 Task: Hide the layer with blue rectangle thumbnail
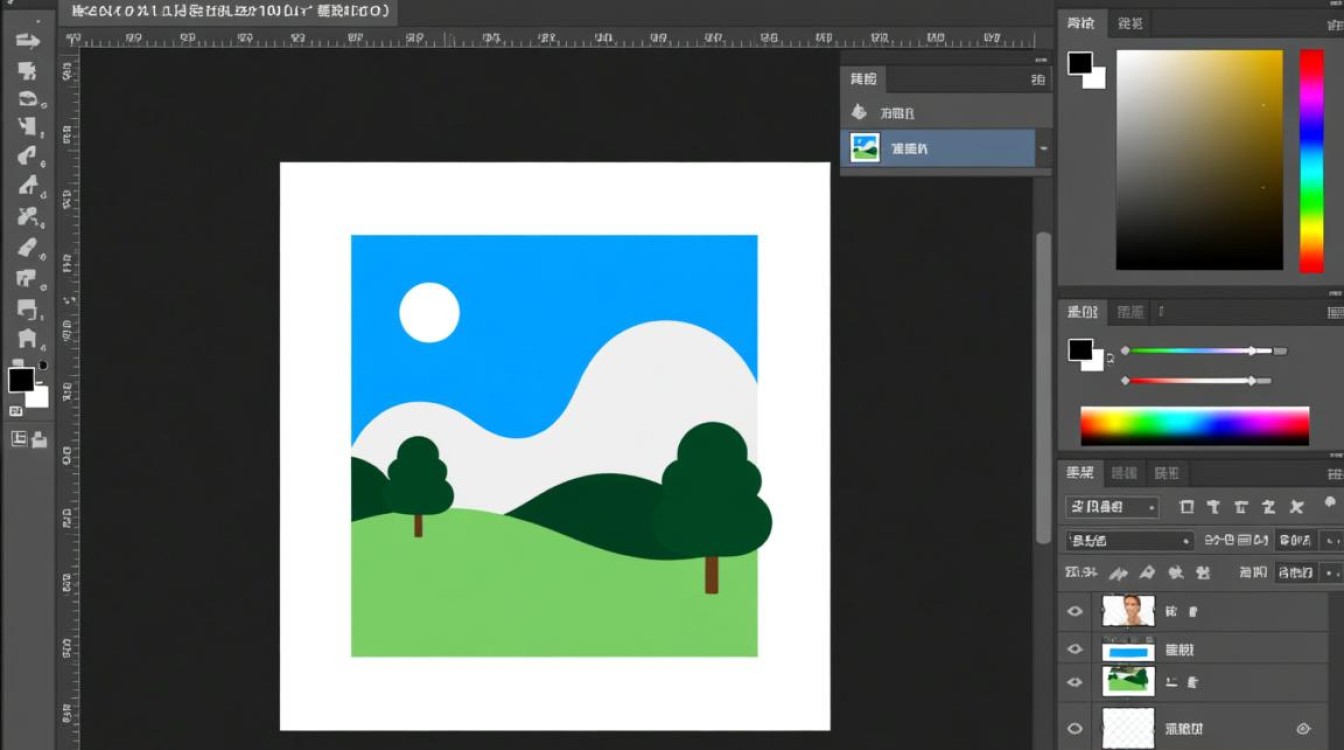coord(1075,650)
